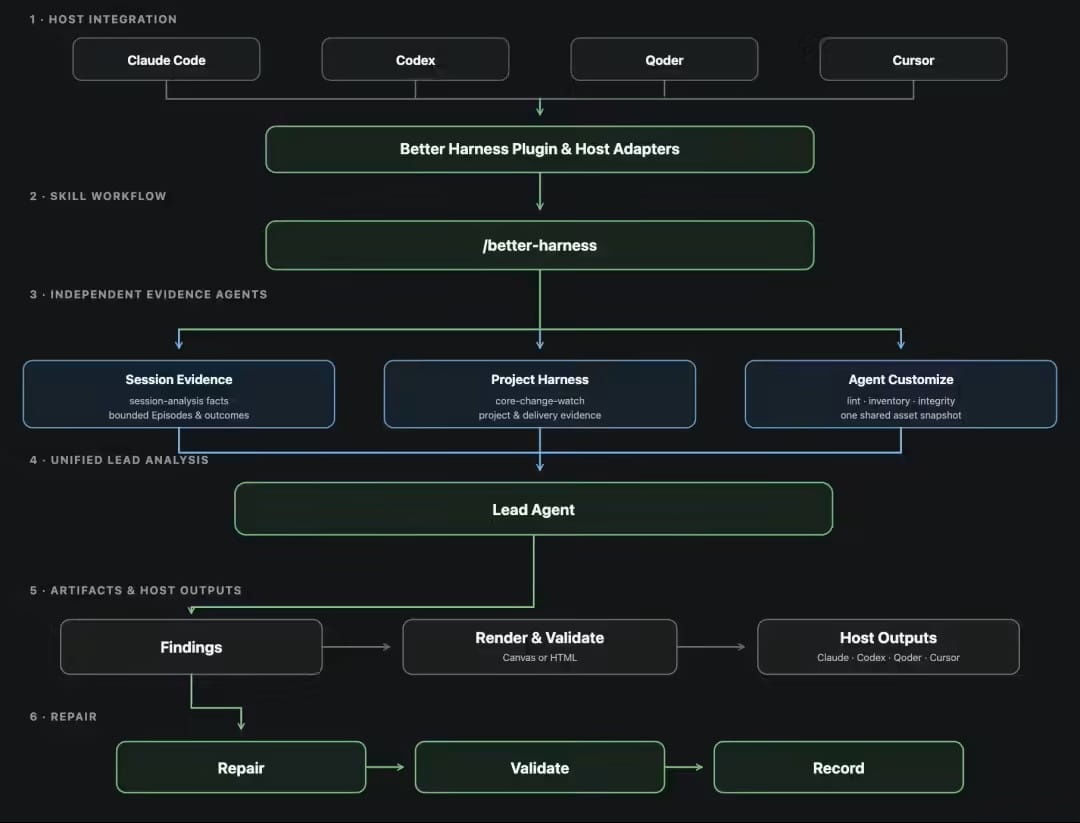
Task: Click the '1 · HOST INTEGRATION' section label
Action: [103, 19]
